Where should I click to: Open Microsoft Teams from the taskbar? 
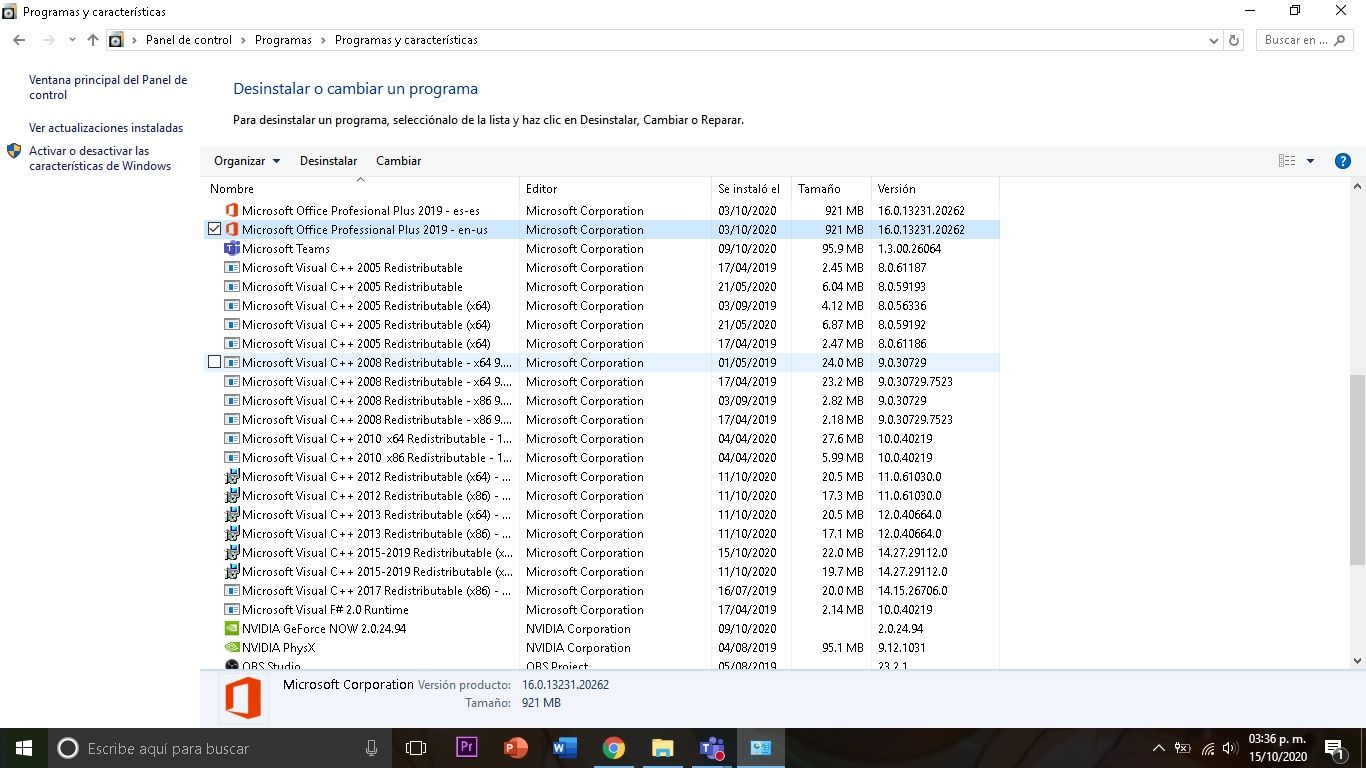(712, 748)
